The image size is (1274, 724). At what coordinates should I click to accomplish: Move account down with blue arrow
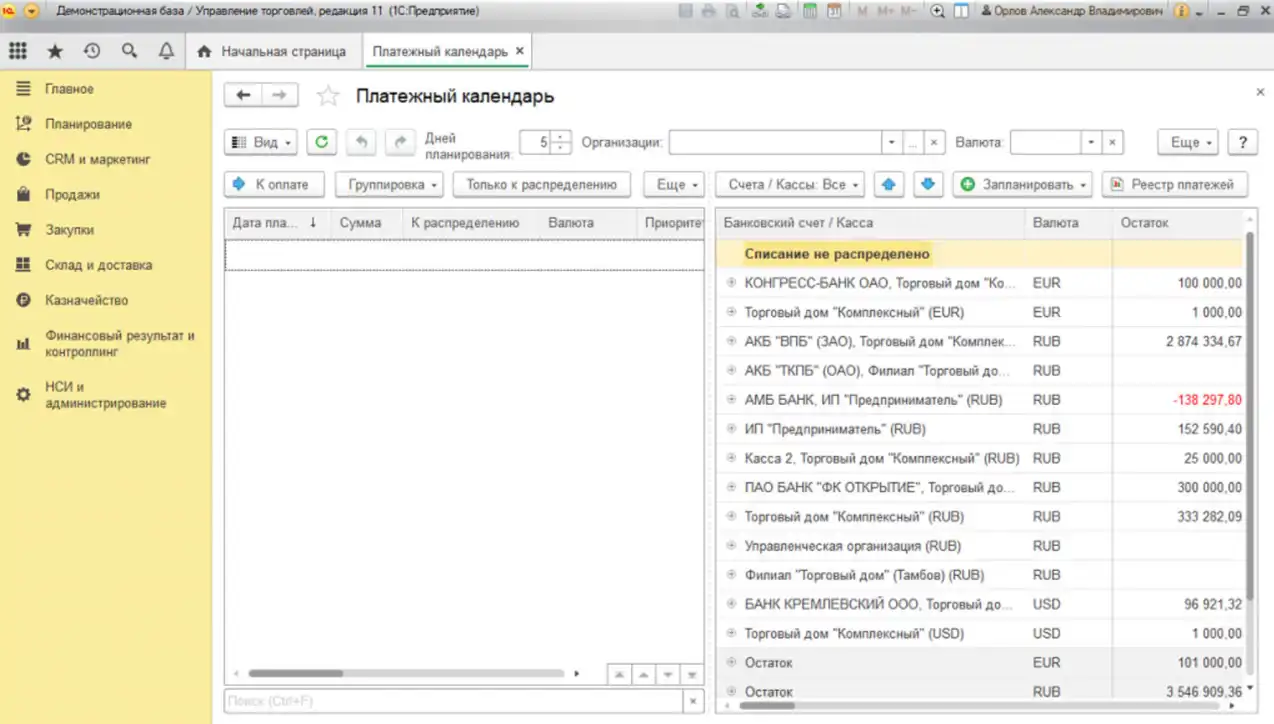pyautogui.click(x=929, y=185)
